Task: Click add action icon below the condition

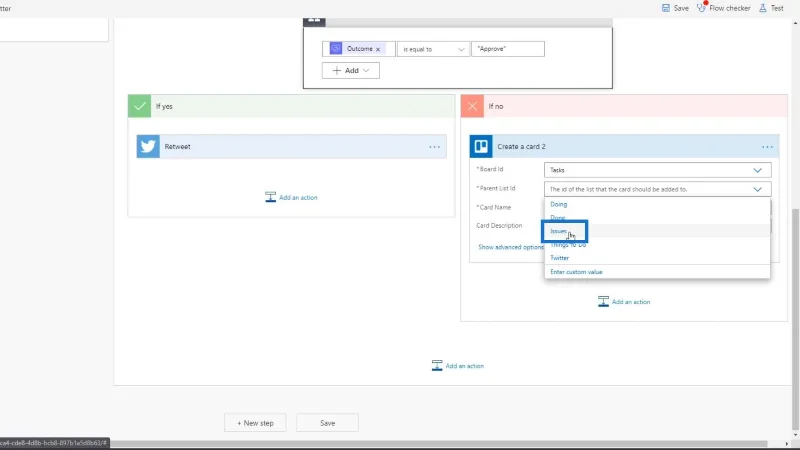Action: tap(437, 365)
